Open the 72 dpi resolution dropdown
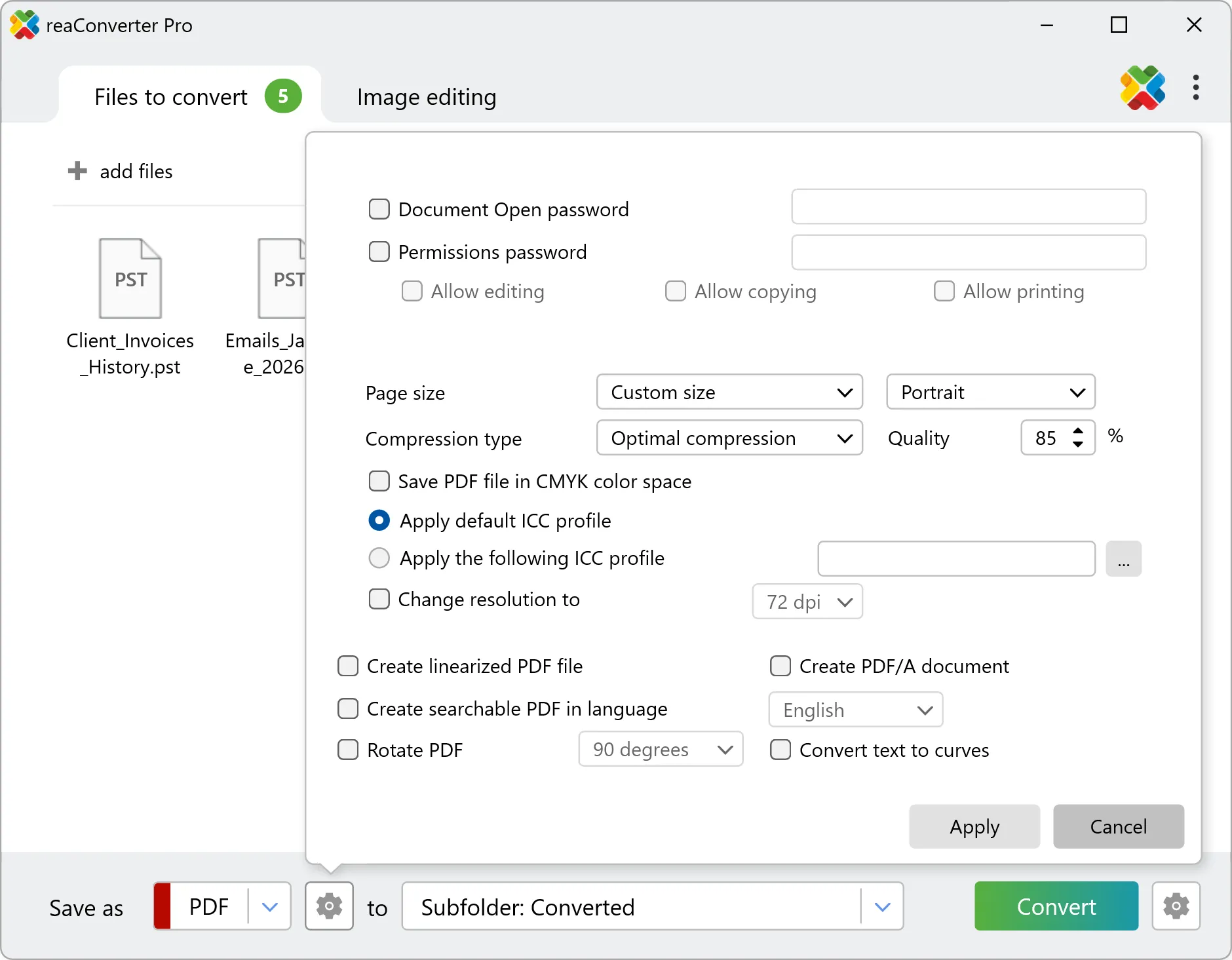1232x960 pixels. pyautogui.click(x=807, y=602)
